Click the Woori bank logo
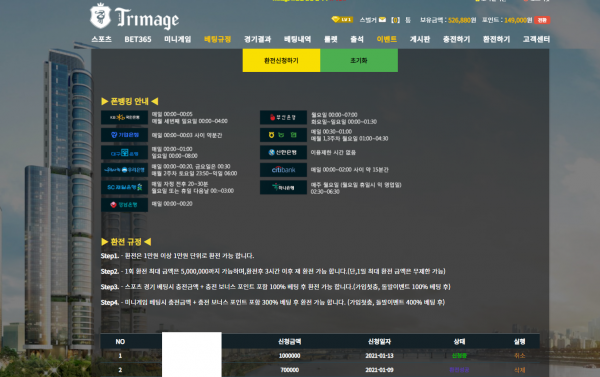The height and width of the screenshot is (377, 600). (124, 170)
